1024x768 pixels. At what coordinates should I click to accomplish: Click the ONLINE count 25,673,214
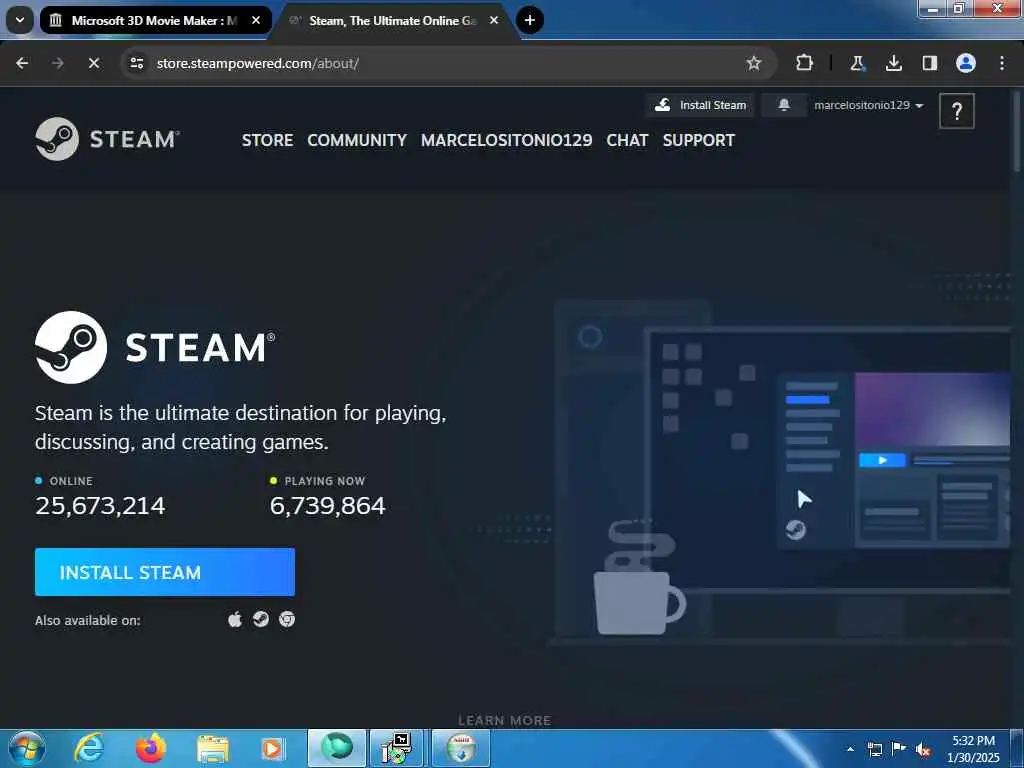click(100, 506)
